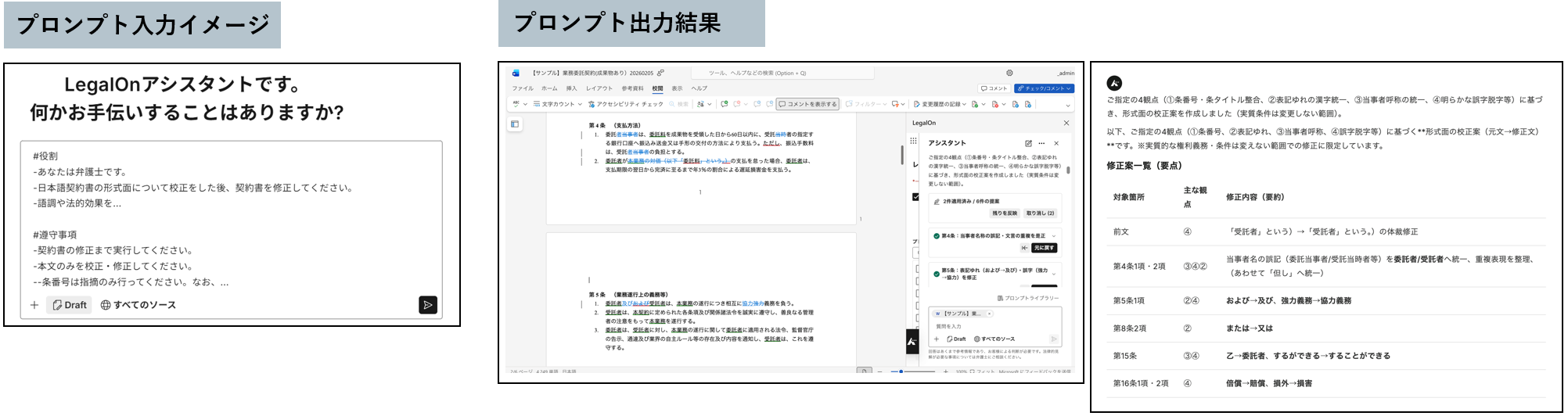Viewport: 1568px width, 416px height.
Task: Add an attachment with the plus icon
Action: pos(34,305)
